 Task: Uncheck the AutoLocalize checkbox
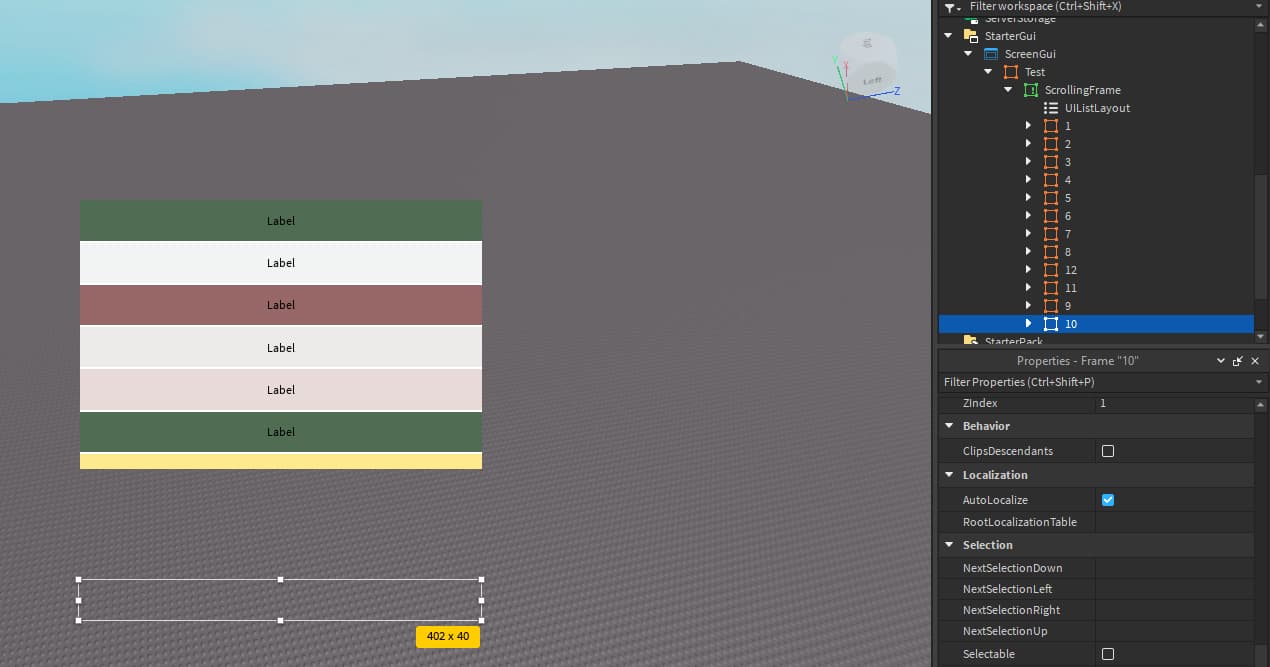coord(1108,500)
